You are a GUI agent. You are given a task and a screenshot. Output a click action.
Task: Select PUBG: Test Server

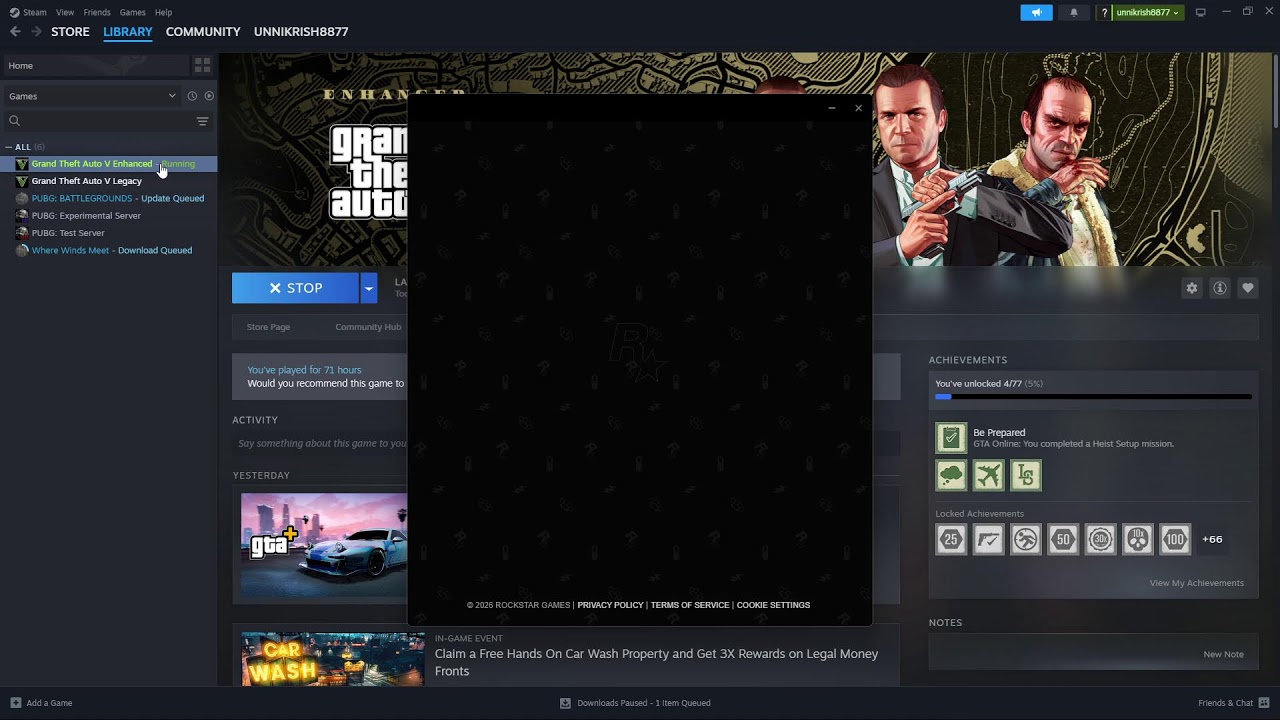[109, 233]
